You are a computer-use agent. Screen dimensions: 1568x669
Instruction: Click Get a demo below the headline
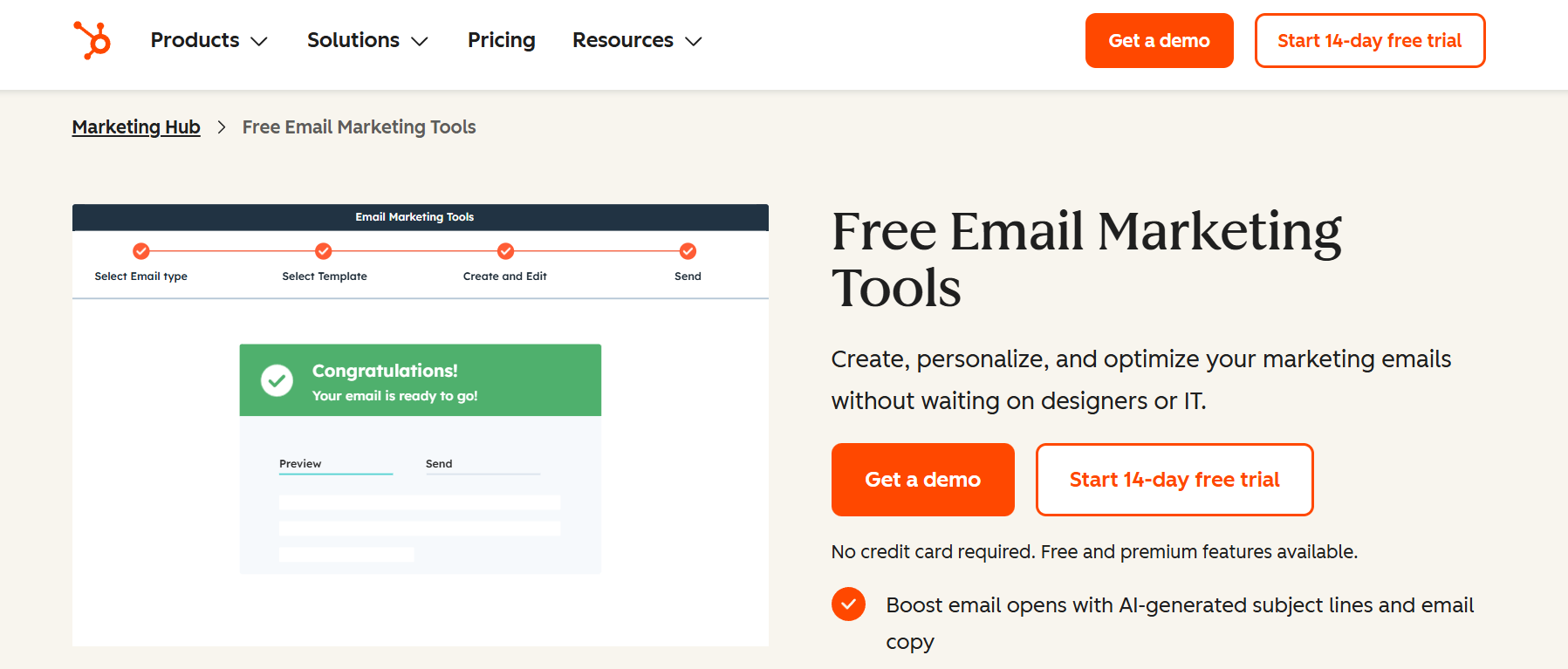[922, 480]
